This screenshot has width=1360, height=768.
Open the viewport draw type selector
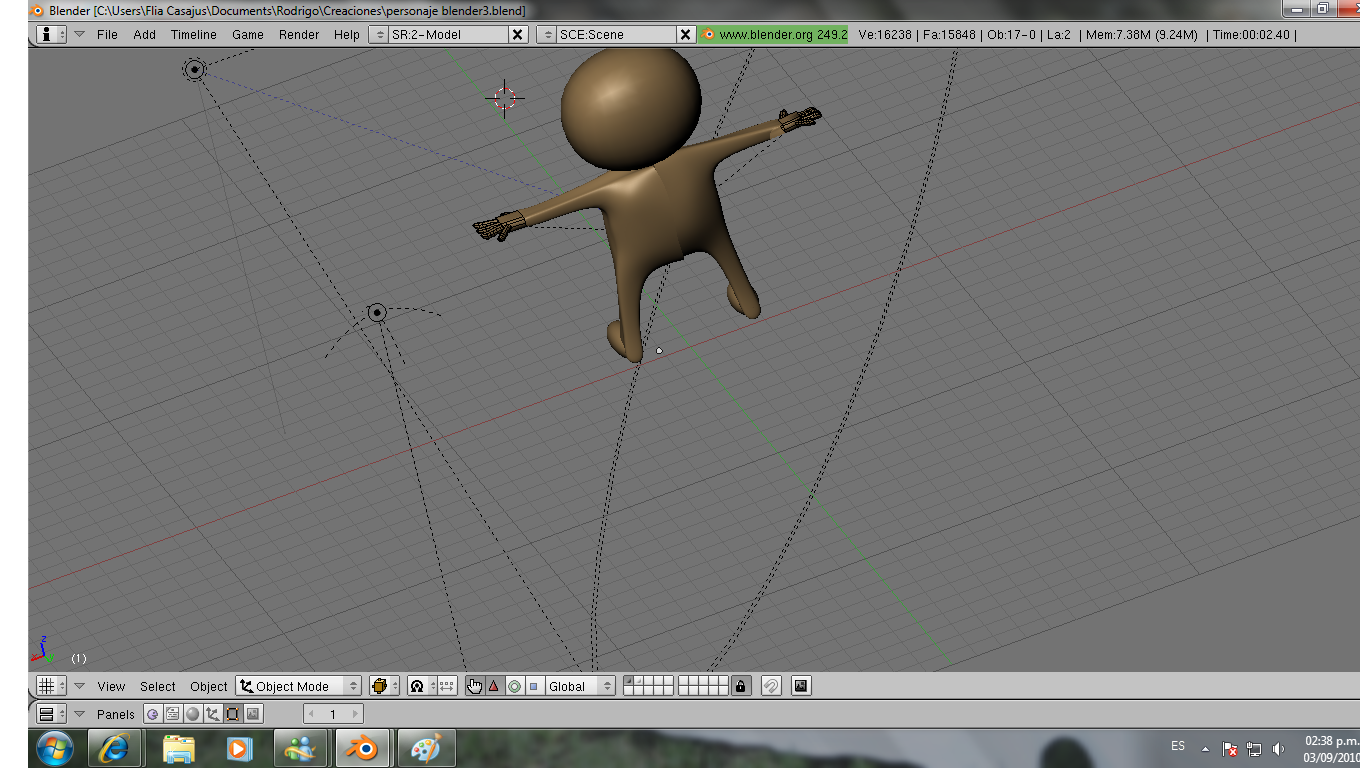384,686
